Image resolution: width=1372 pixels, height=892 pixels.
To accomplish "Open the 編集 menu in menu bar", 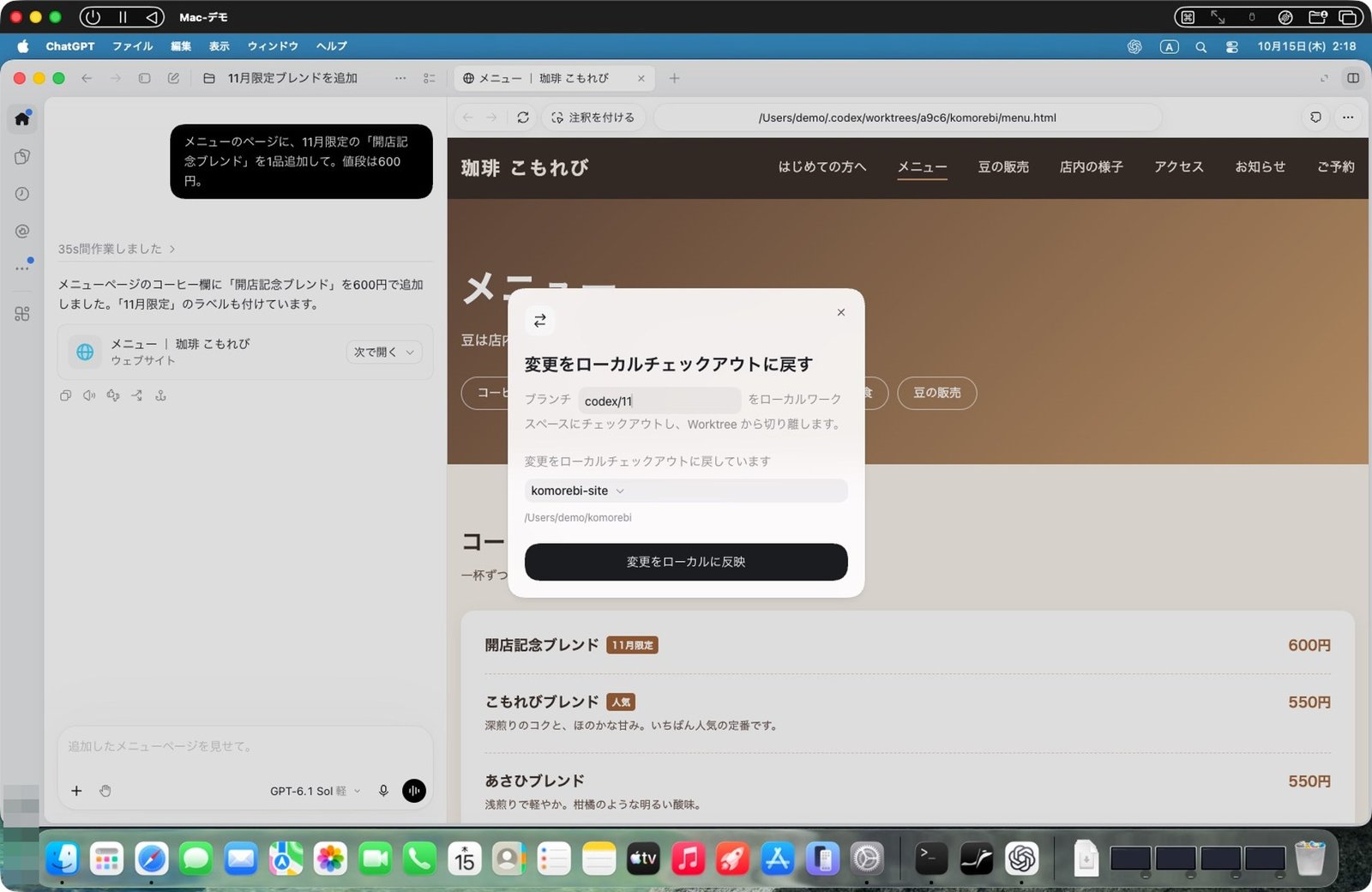I will (181, 46).
